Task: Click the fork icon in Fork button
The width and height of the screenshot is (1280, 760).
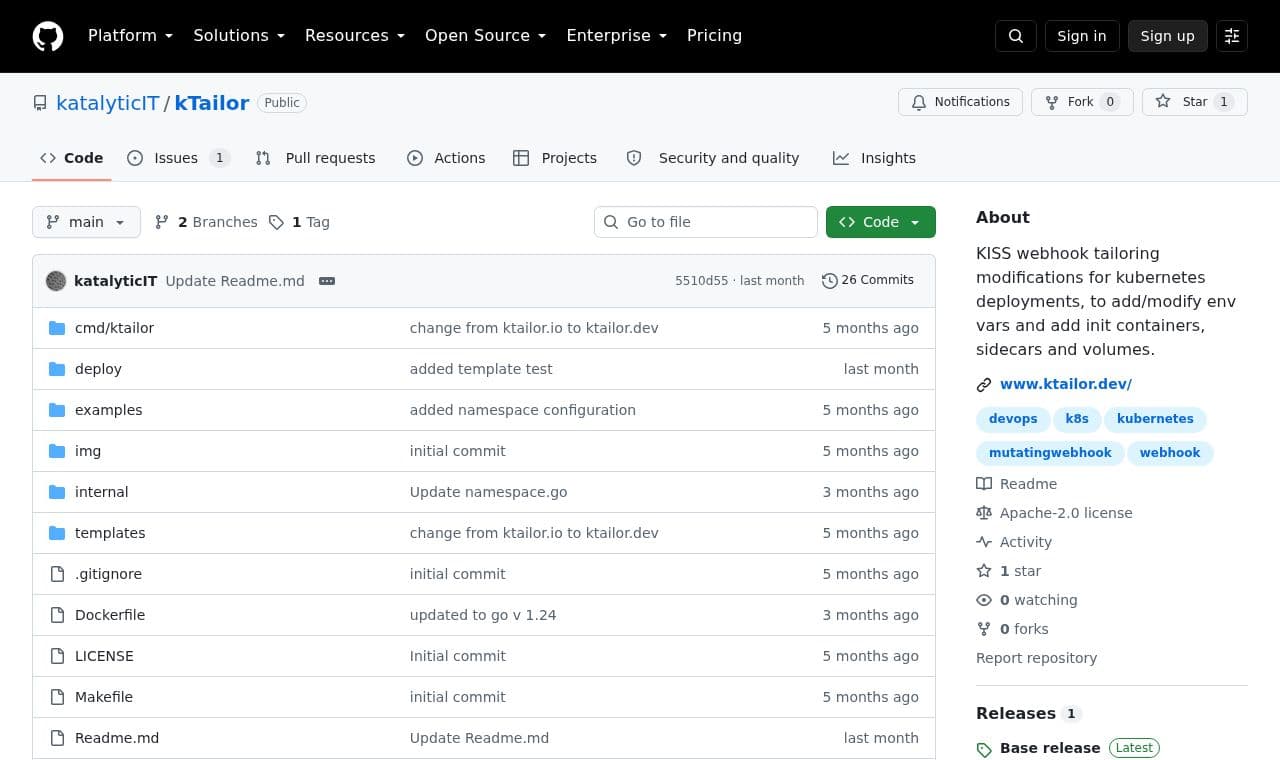Action: 1052,102
